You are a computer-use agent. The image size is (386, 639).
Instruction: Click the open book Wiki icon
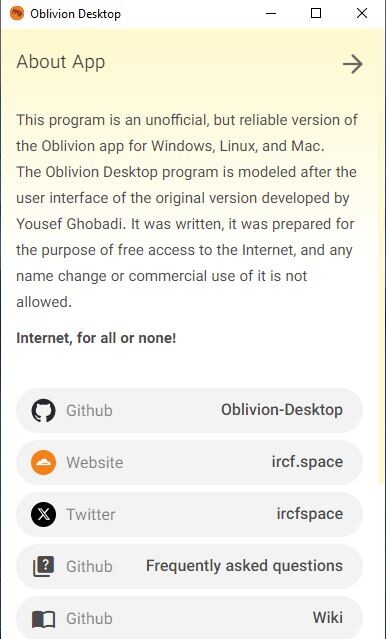click(43, 619)
